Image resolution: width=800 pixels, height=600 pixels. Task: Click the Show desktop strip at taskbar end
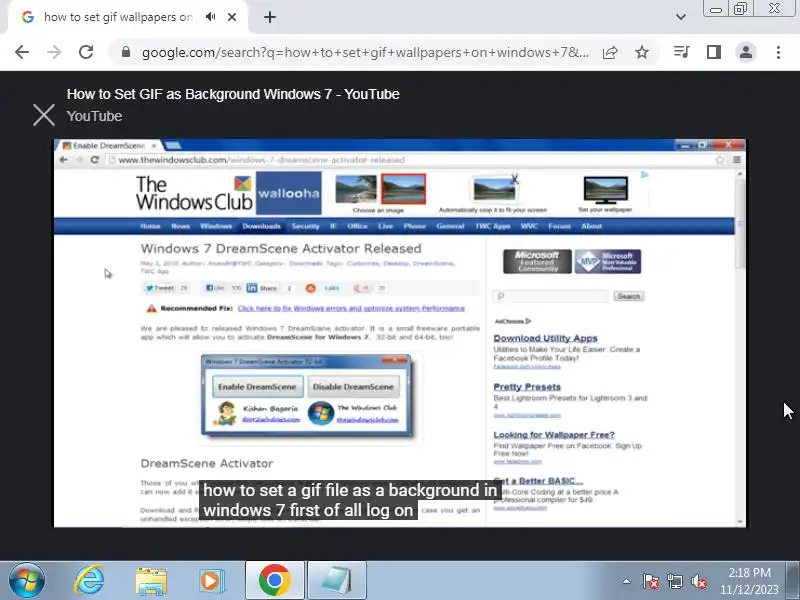click(793, 581)
